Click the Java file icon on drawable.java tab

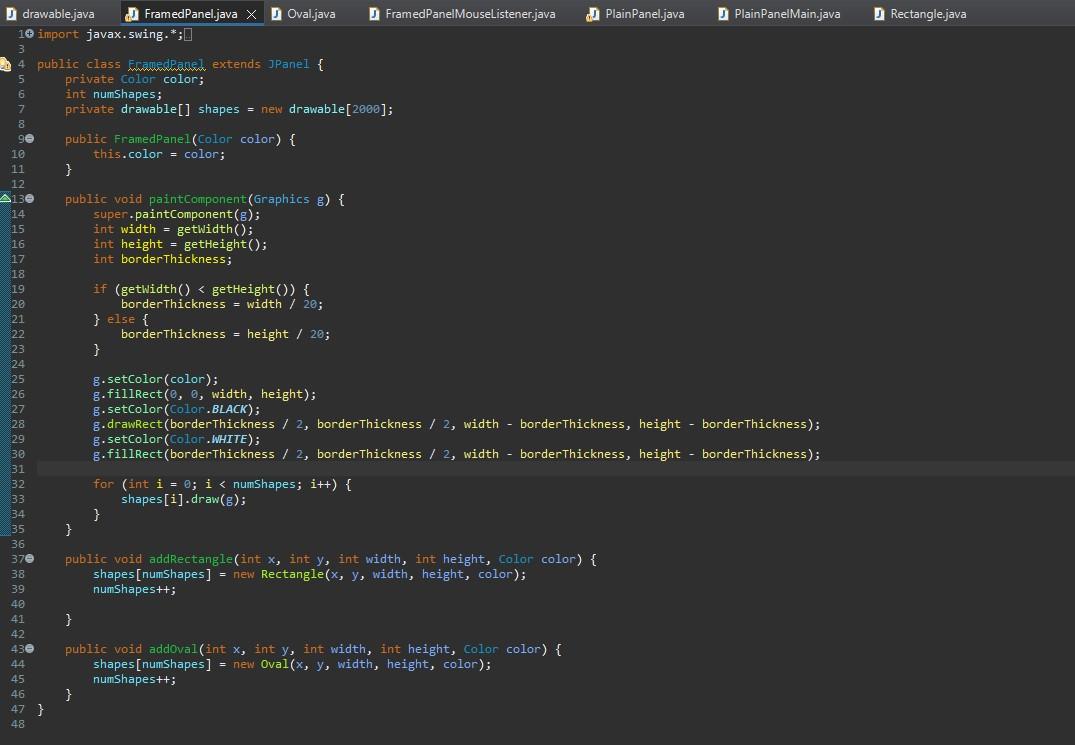tap(11, 14)
